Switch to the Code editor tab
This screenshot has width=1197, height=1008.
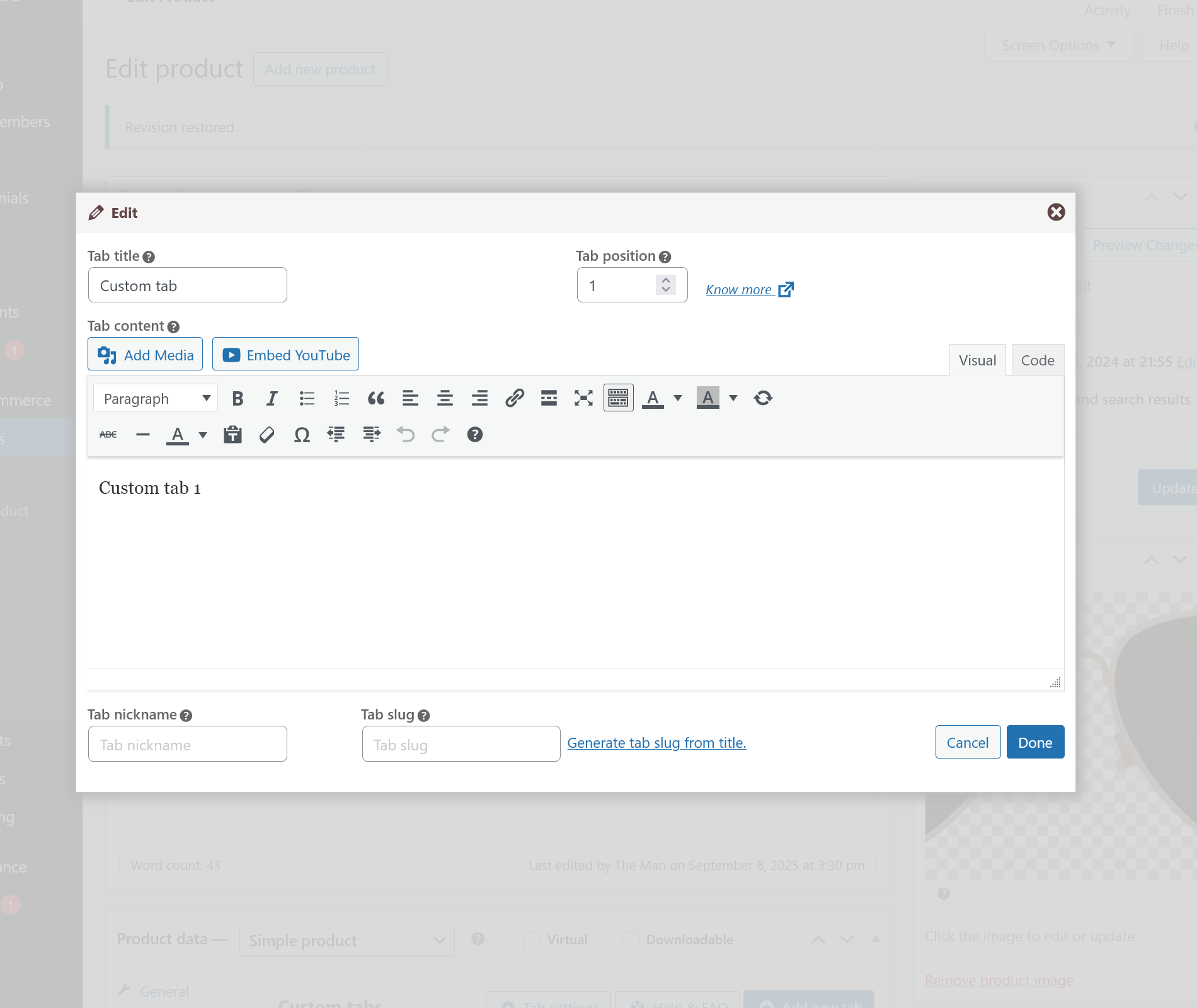pyautogui.click(x=1038, y=360)
